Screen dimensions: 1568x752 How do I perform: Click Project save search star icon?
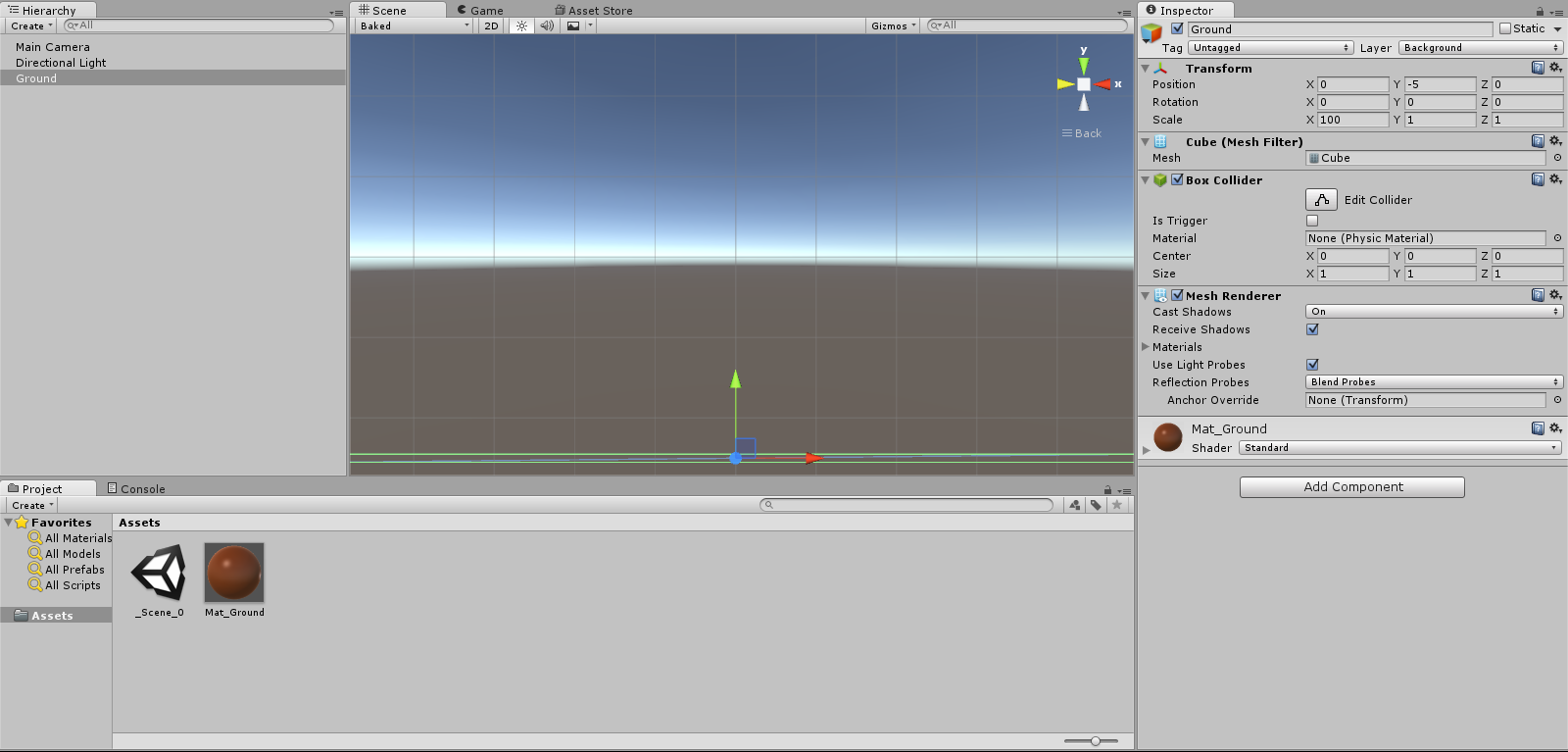(x=1116, y=505)
